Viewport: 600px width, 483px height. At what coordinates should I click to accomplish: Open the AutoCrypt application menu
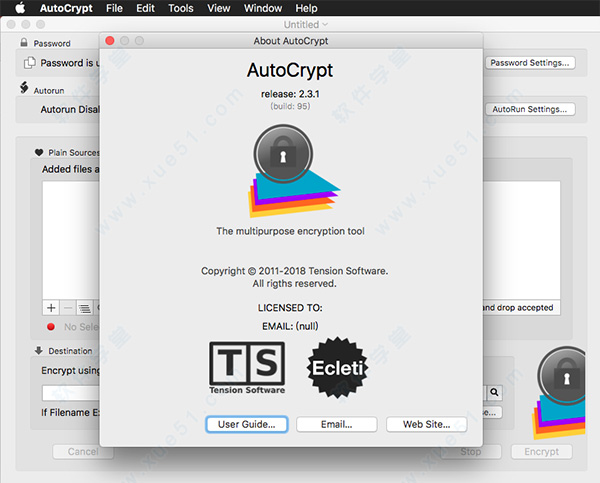(66, 8)
